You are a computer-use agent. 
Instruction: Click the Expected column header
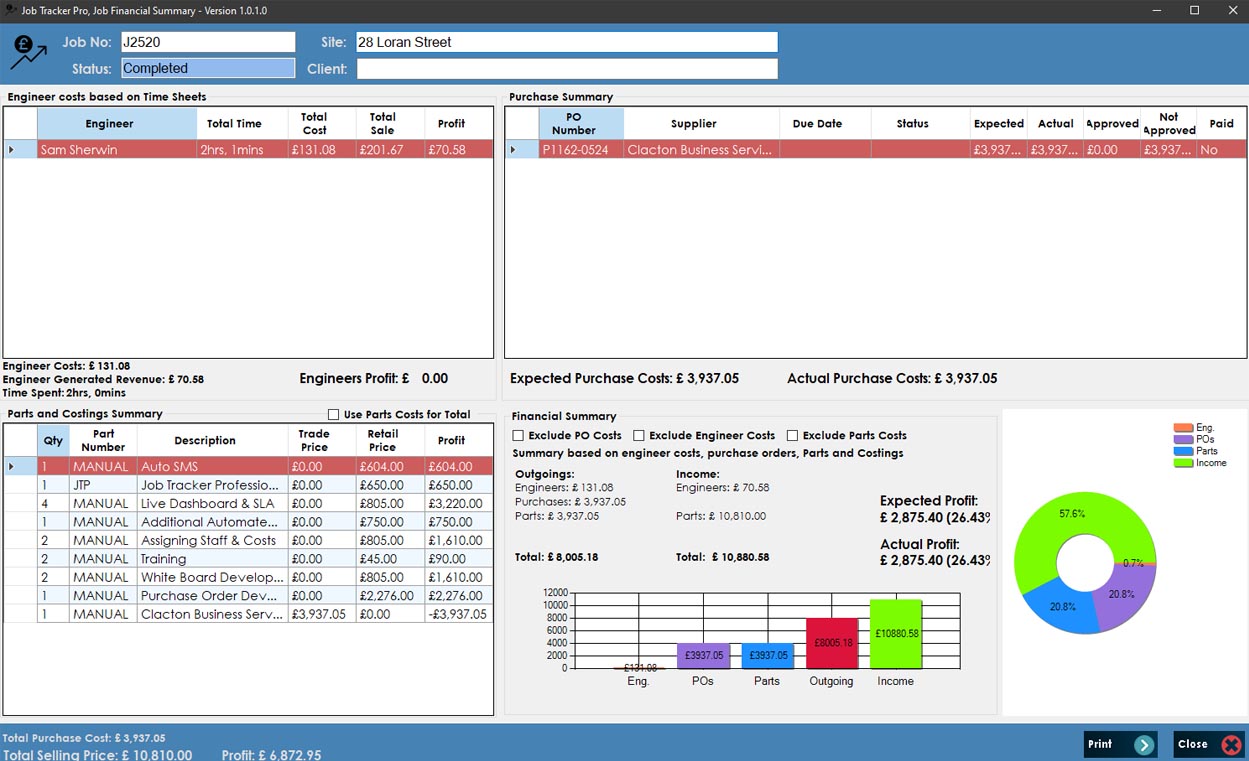[998, 124]
